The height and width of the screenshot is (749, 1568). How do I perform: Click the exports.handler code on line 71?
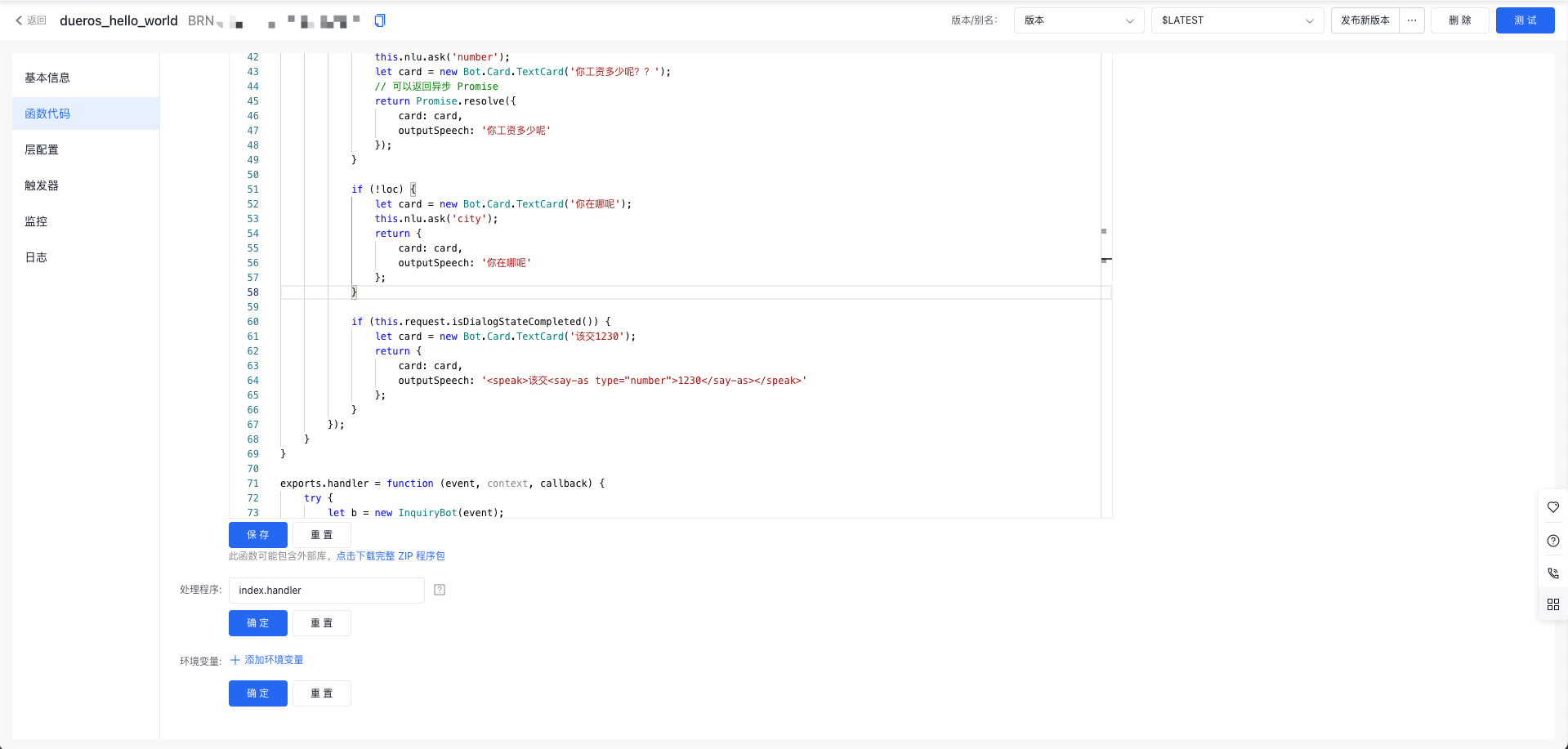click(x=442, y=484)
